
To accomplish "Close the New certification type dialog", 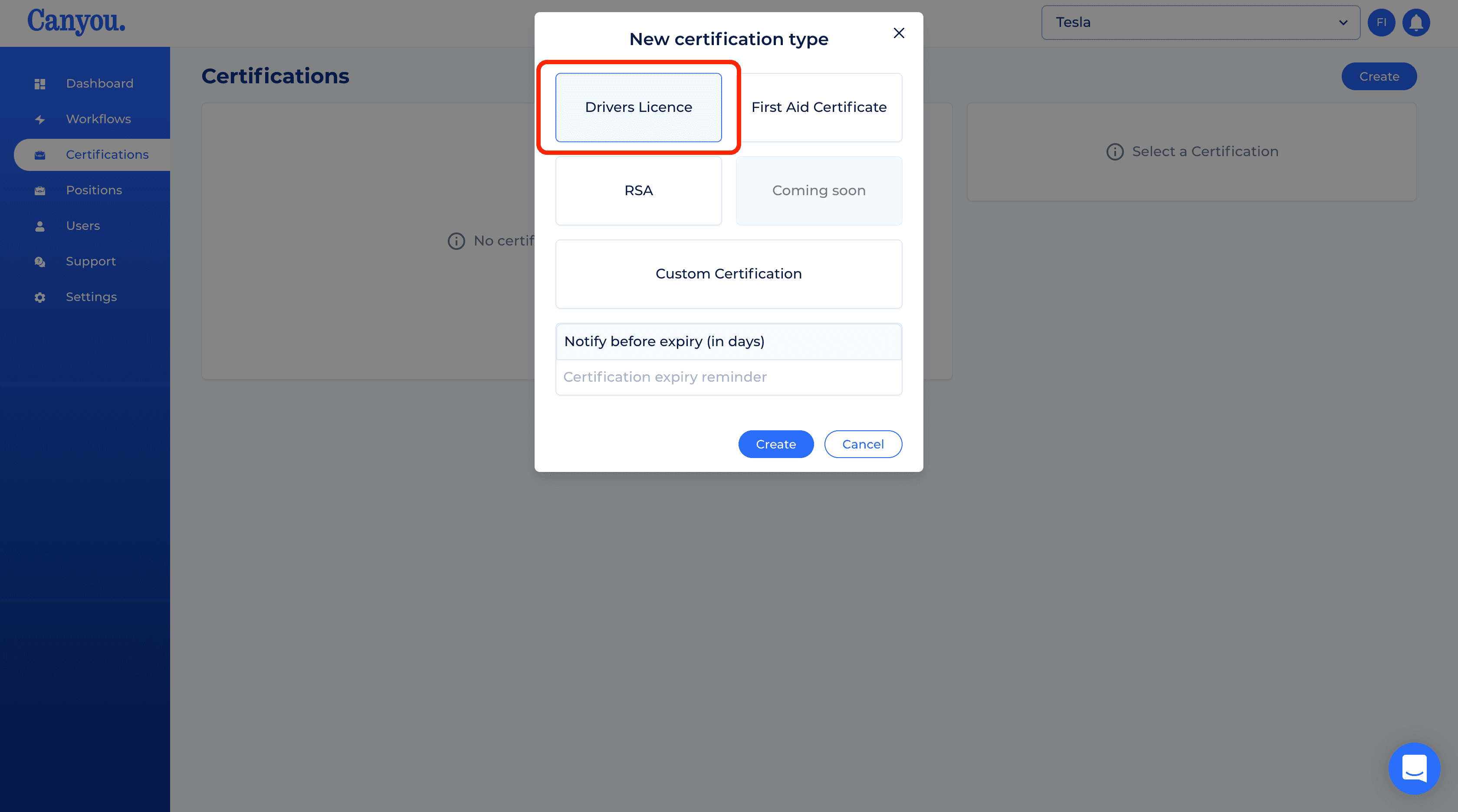I will tap(899, 33).
